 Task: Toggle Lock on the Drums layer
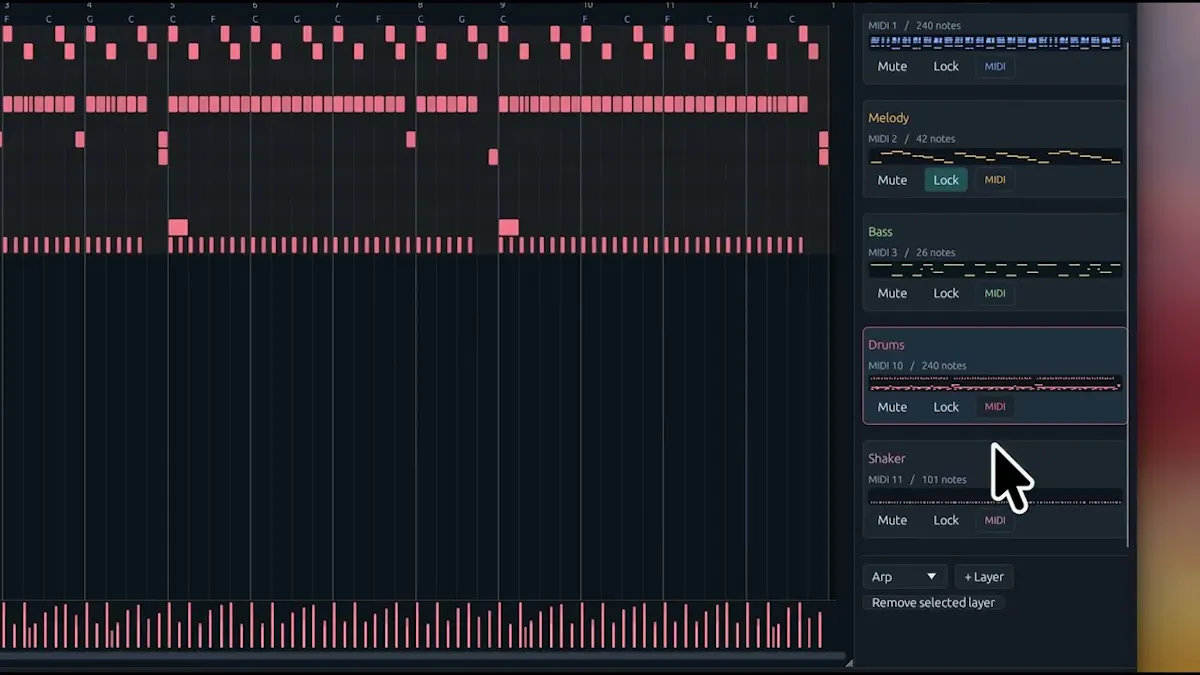(x=946, y=407)
